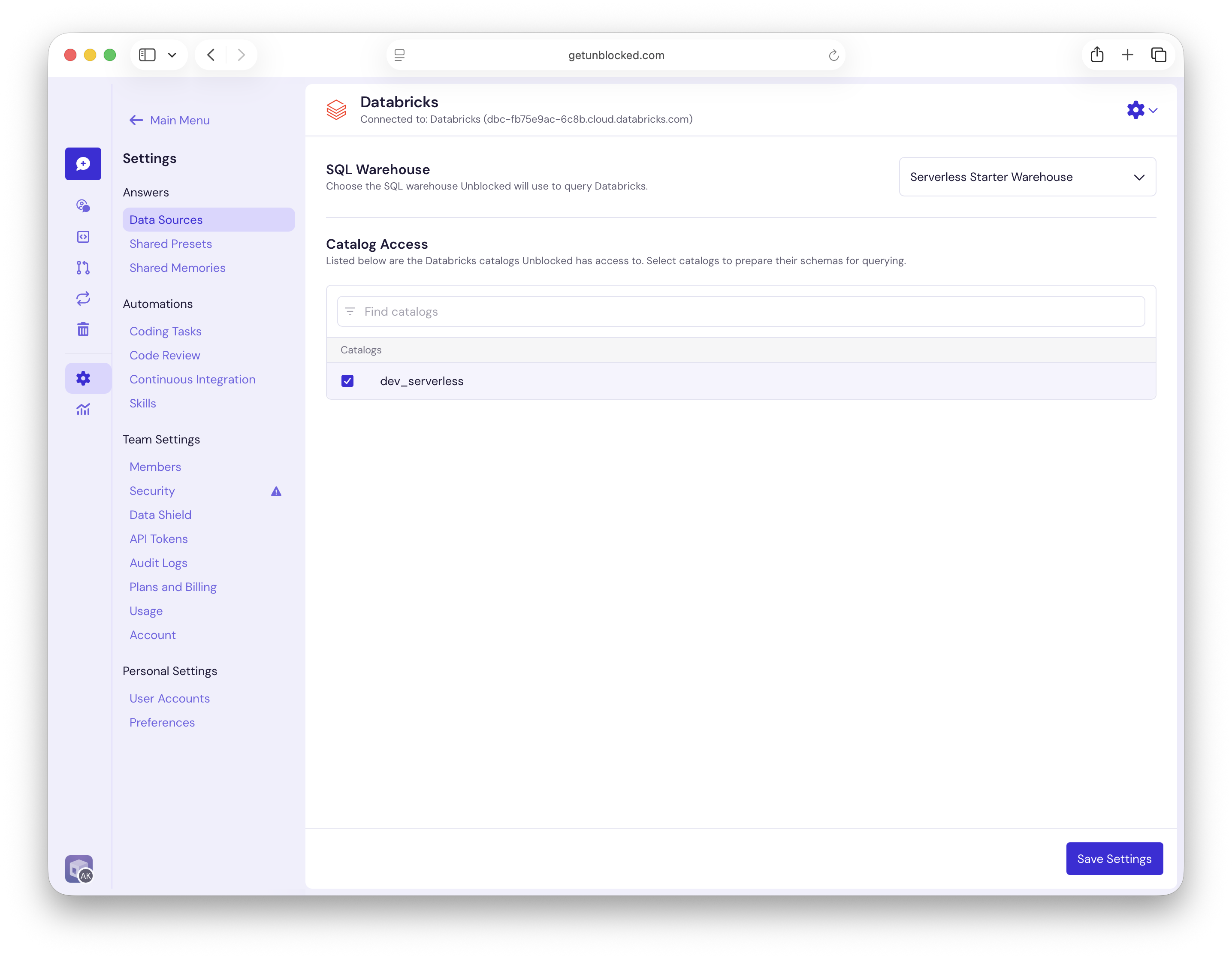
Task: Open a new Safari tab
Action: 1127,55
